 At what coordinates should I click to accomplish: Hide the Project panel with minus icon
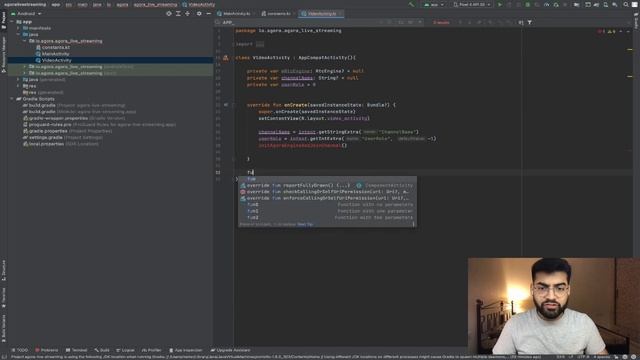coord(208,13)
